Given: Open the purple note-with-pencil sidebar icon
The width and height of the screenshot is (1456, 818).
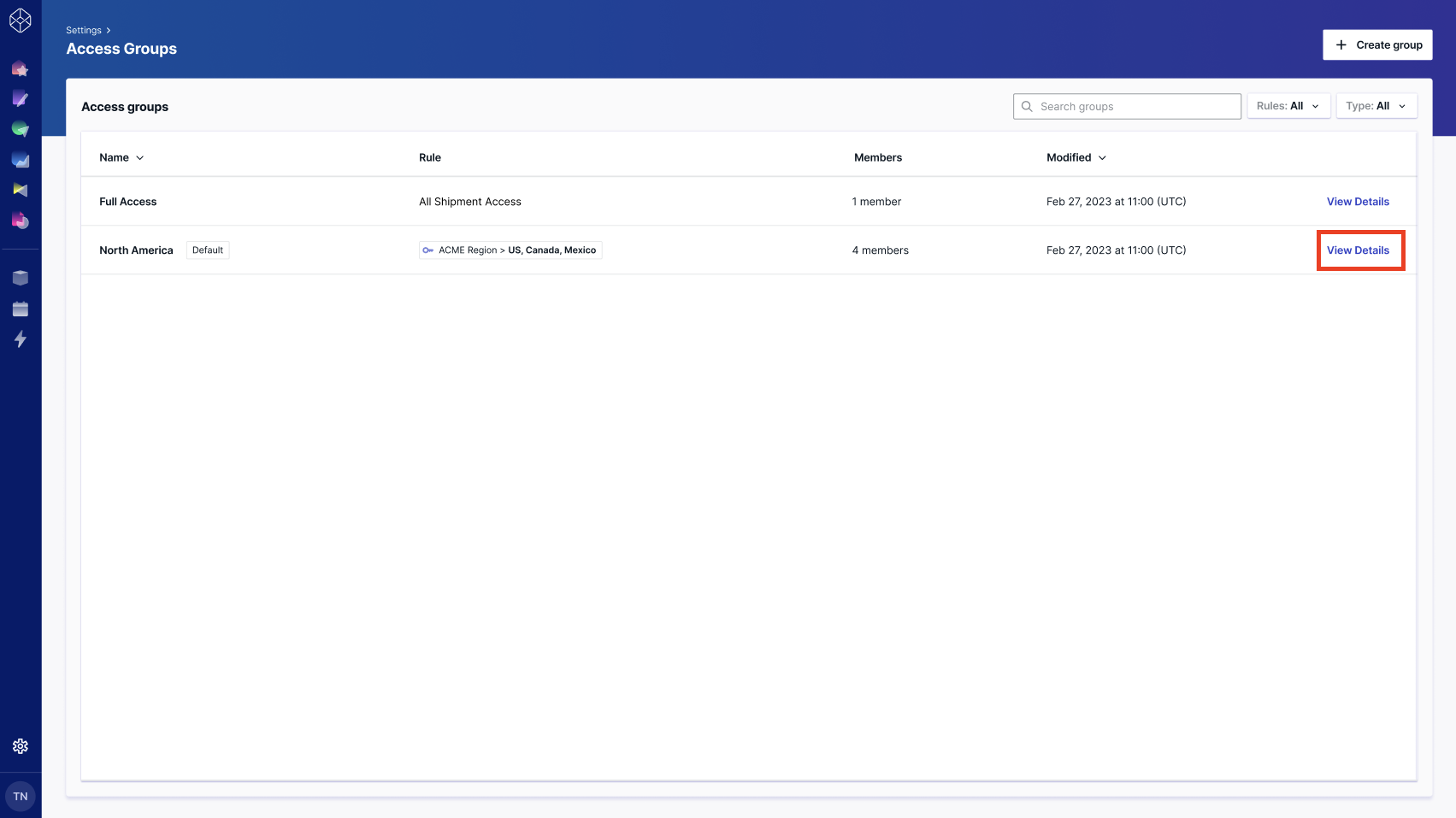Looking at the screenshot, I should point(21,99).
